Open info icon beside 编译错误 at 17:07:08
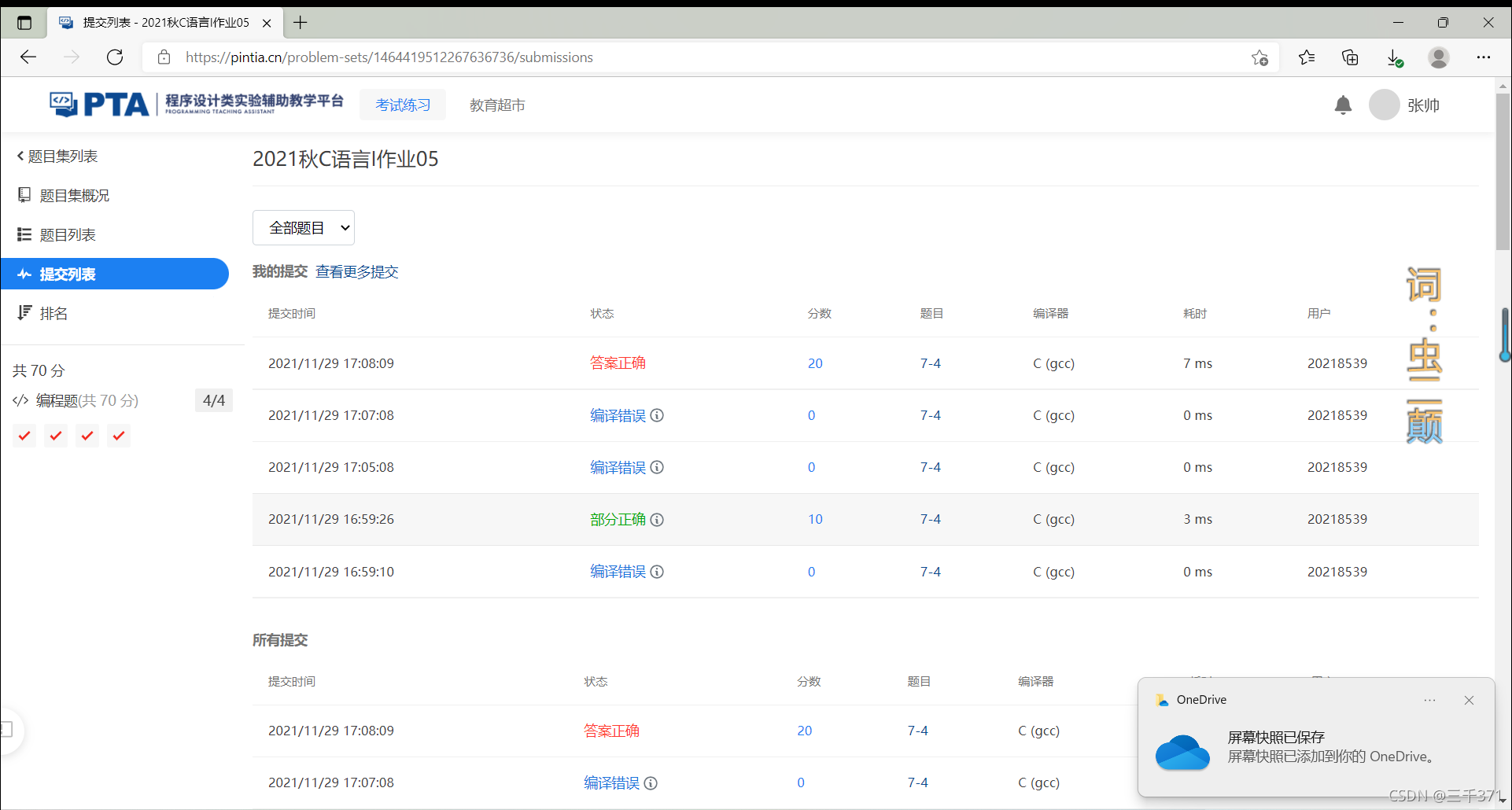Viewport: 1512px width, 810px height. (657, 415)
